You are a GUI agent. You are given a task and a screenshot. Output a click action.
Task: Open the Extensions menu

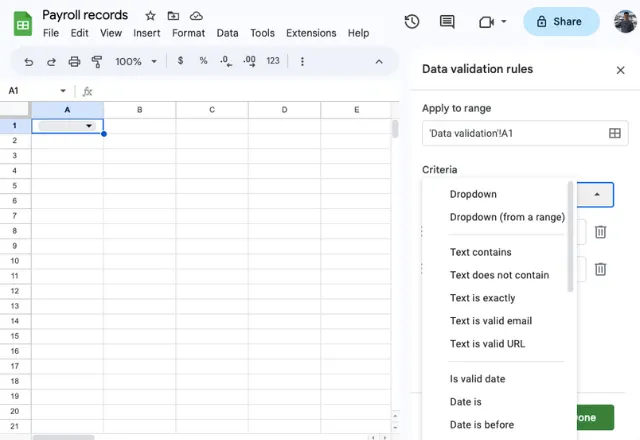(x=311, y=33)
